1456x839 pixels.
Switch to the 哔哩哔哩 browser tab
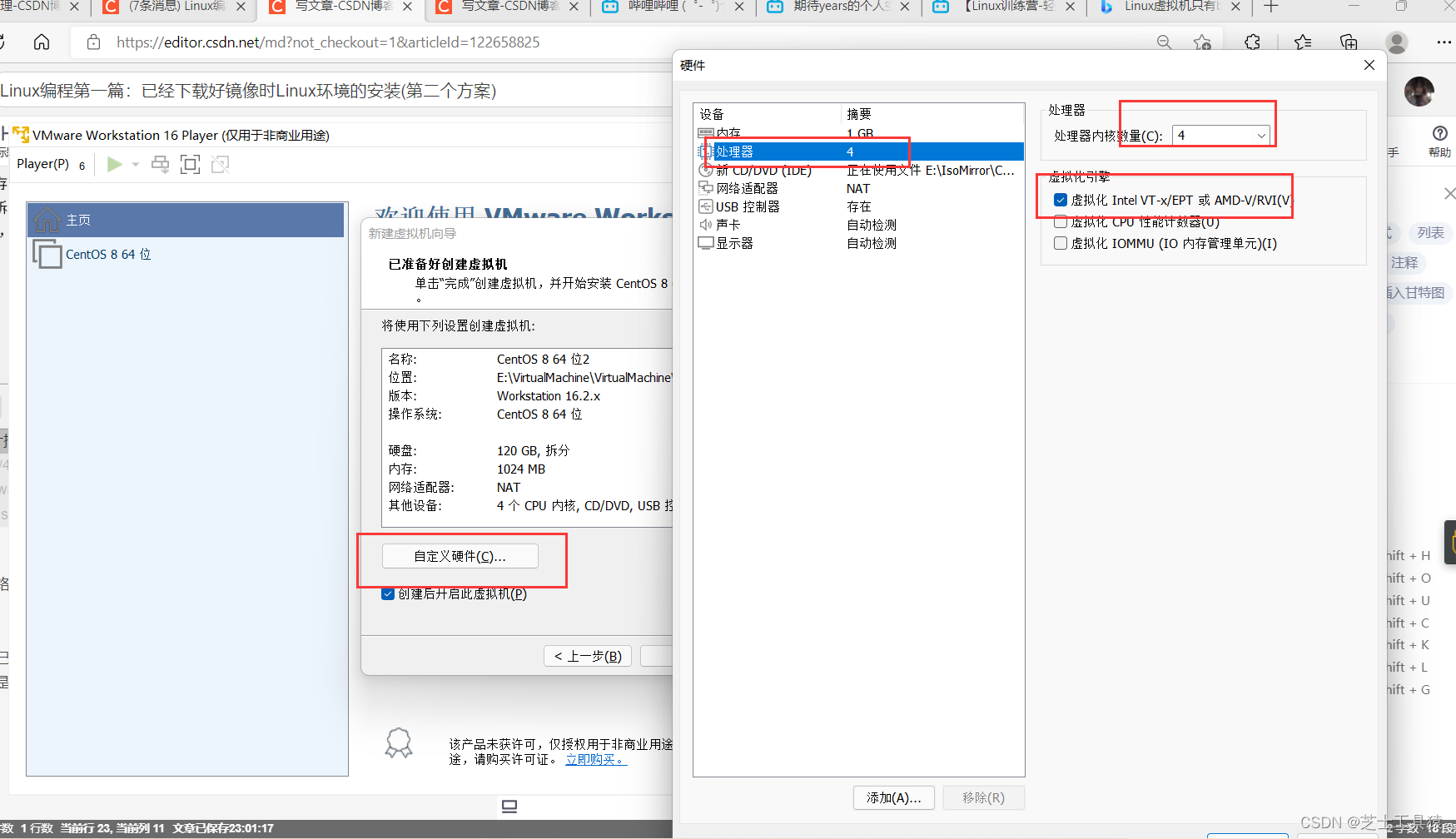(x=666, y=8)
